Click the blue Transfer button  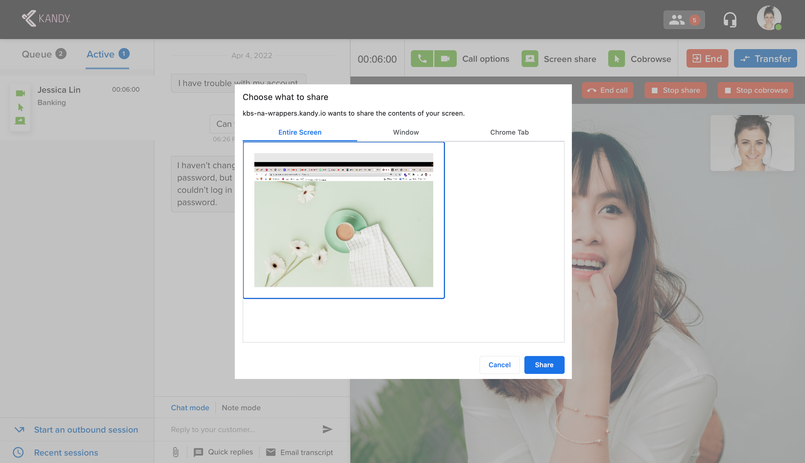pyautogui.click(x=765, y=59)
